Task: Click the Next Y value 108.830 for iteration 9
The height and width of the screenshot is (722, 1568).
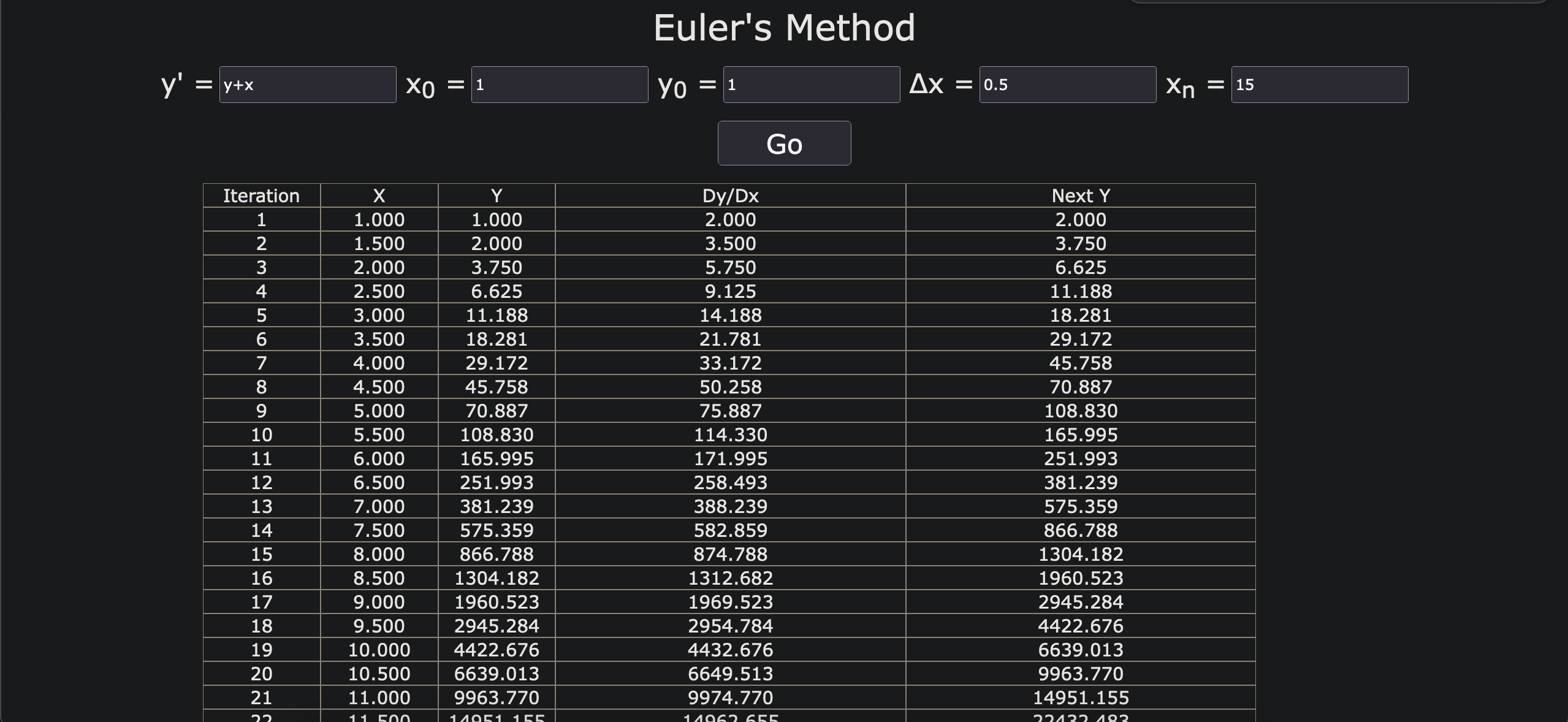Action: click(x=1080, y=411)
